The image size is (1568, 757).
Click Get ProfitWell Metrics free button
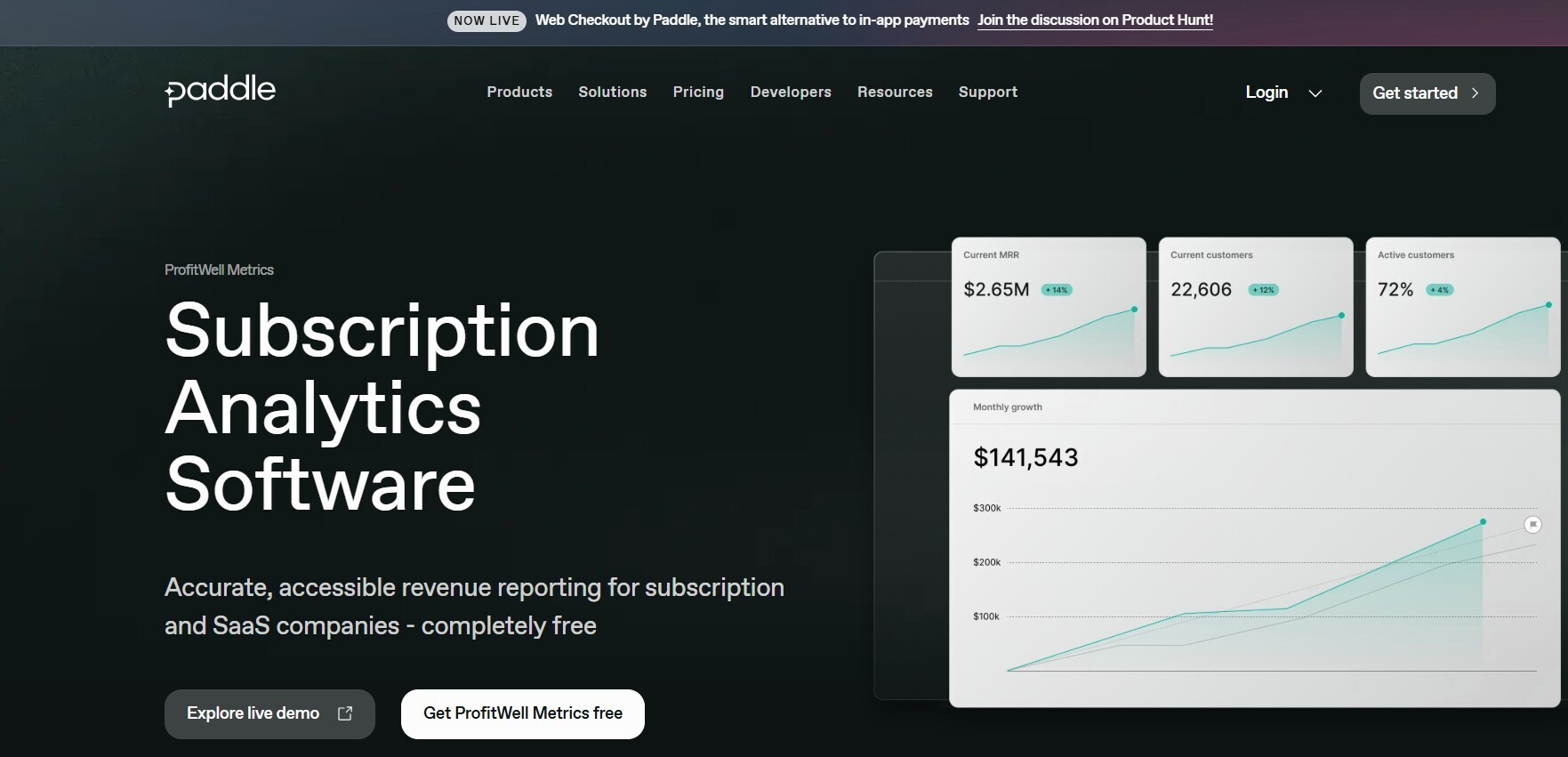pos(523,713)
